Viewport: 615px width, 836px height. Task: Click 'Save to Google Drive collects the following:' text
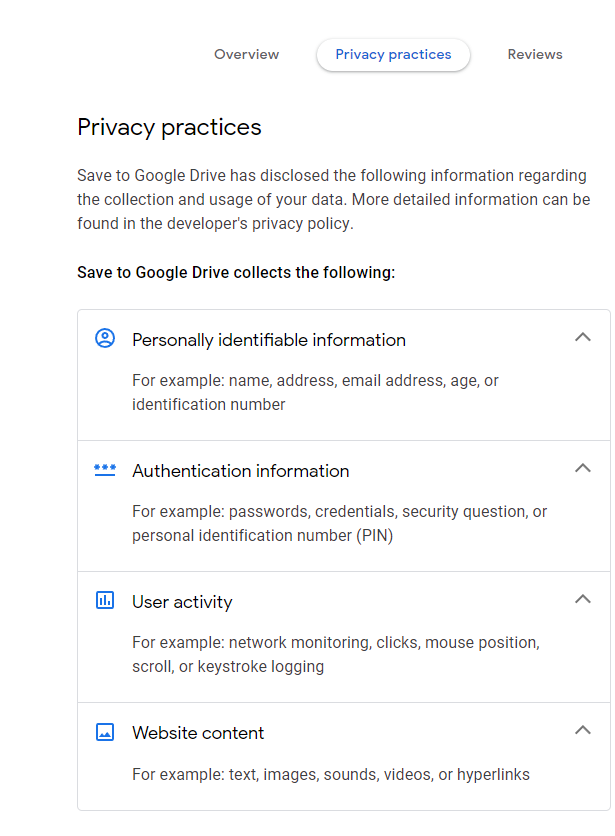click(x=236, y=272)
